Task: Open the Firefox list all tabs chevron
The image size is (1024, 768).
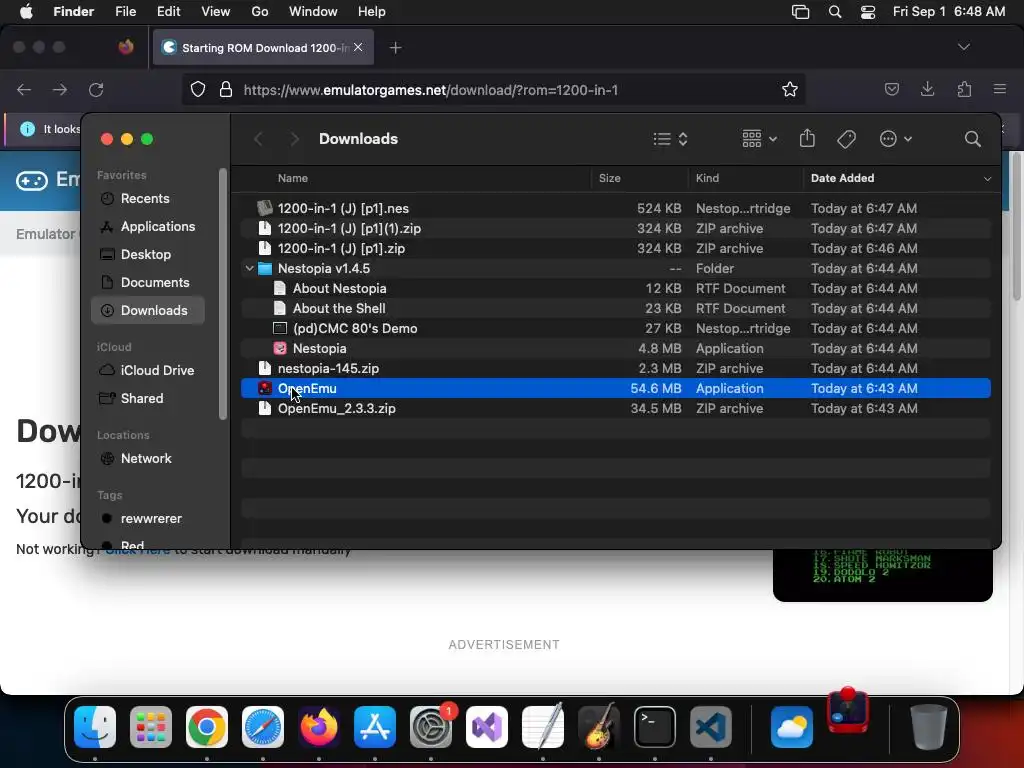Action: [x=963, y=47]
